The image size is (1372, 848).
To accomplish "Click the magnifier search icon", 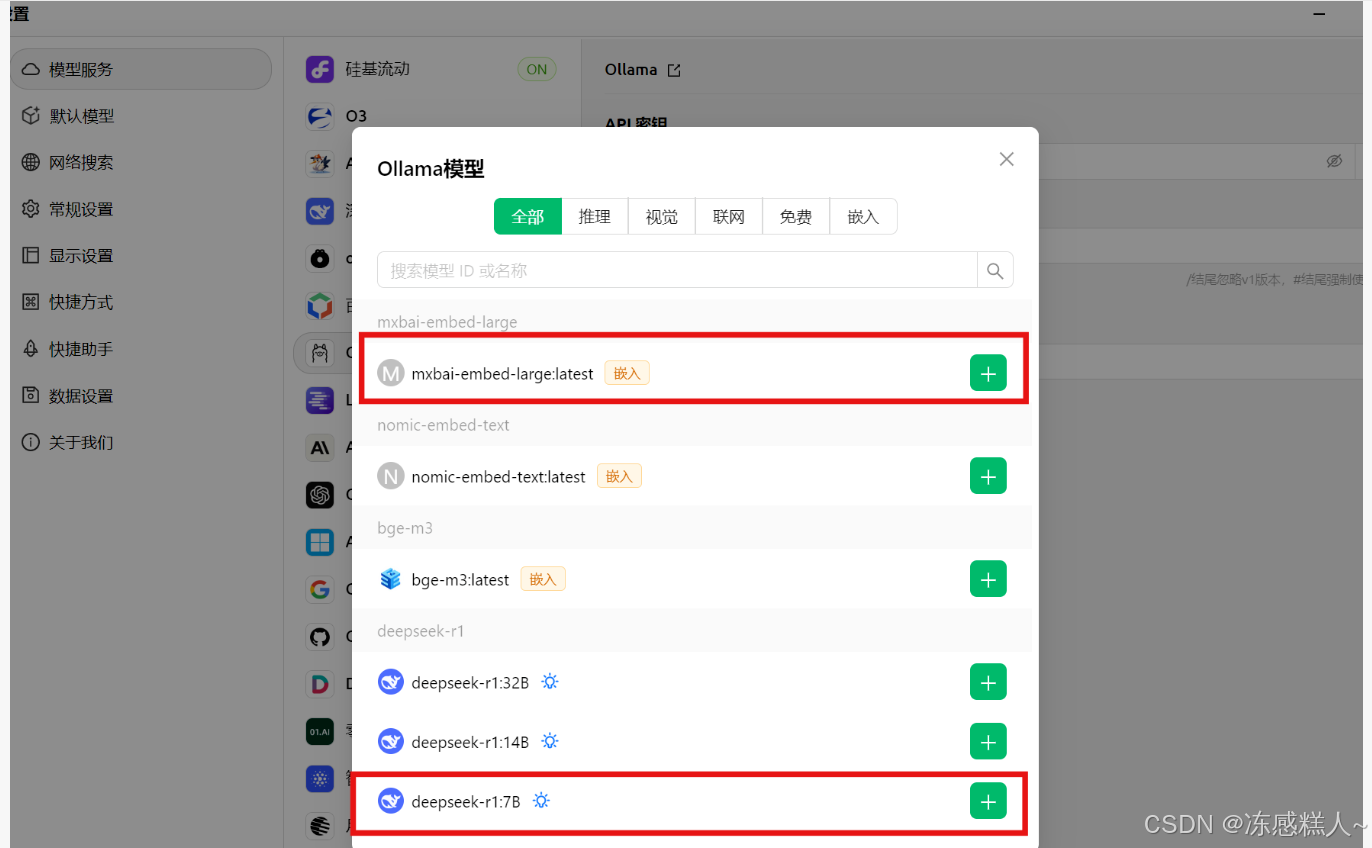I will (995, 270).
